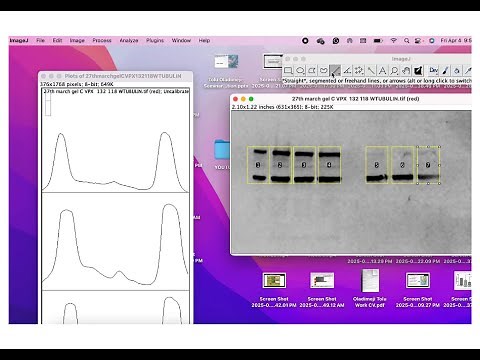This screenshot has width=480, height=360.
Task: Select the Oval selection tool
Action: pyautogui.click(x=300, y=70)
